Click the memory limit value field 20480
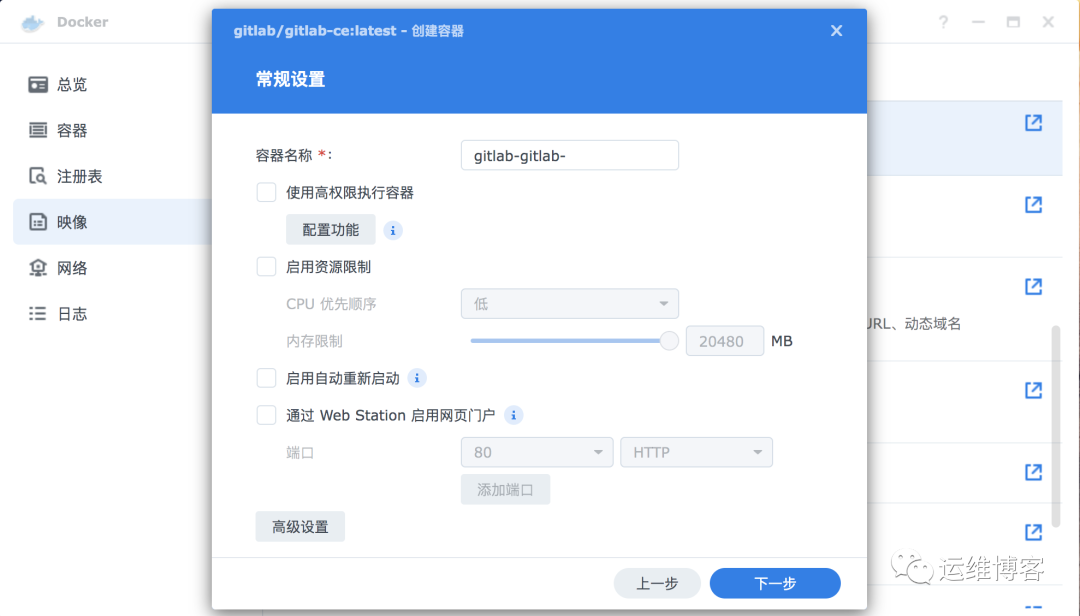Viewport: 1080px width, 616px height. pos(725,341)
